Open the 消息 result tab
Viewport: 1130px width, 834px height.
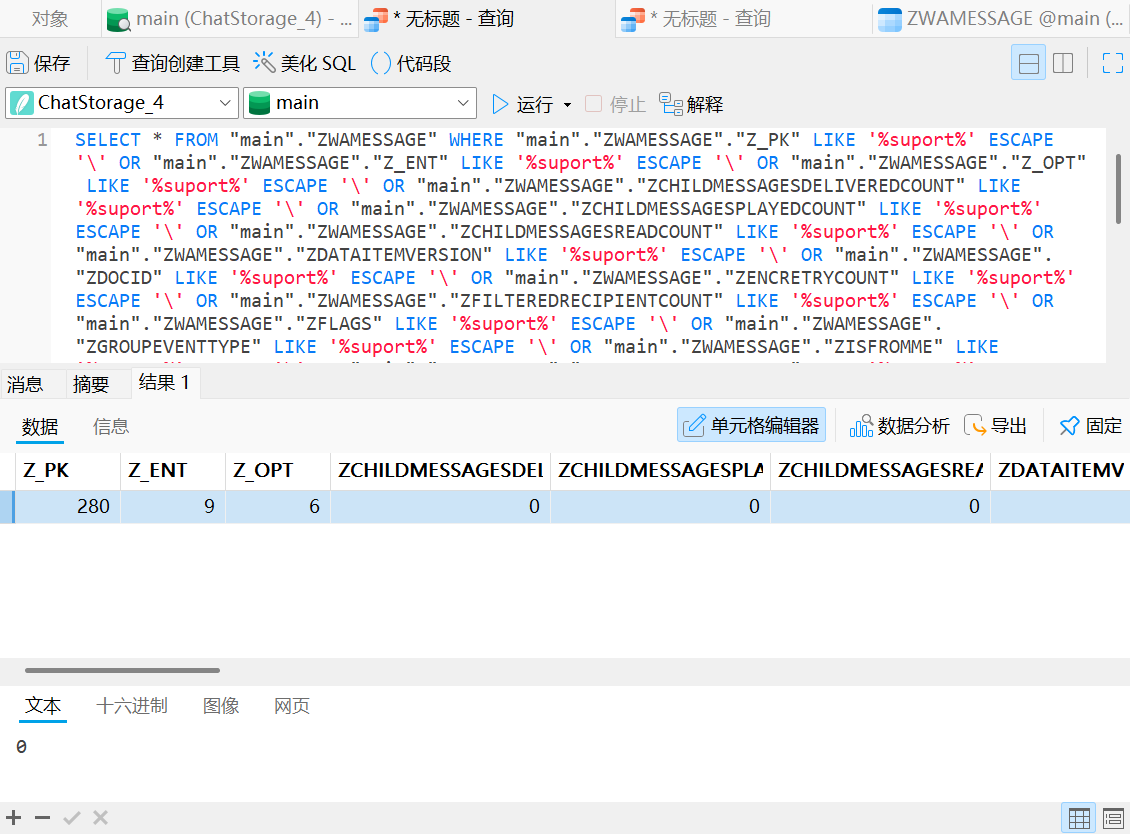(x=25, y=383)
